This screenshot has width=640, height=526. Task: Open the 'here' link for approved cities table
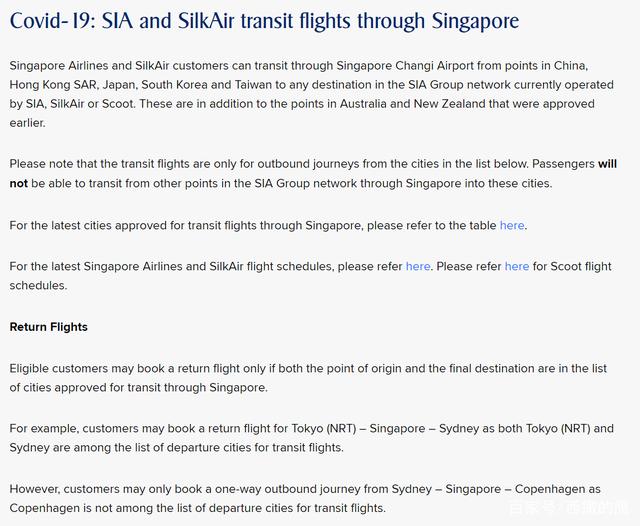click(512, 225)
